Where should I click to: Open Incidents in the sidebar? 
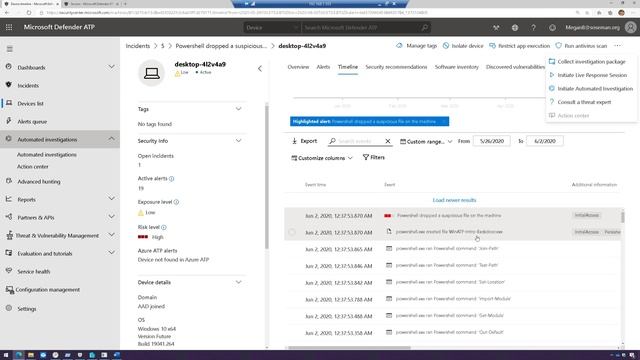[x=28, y=85]
